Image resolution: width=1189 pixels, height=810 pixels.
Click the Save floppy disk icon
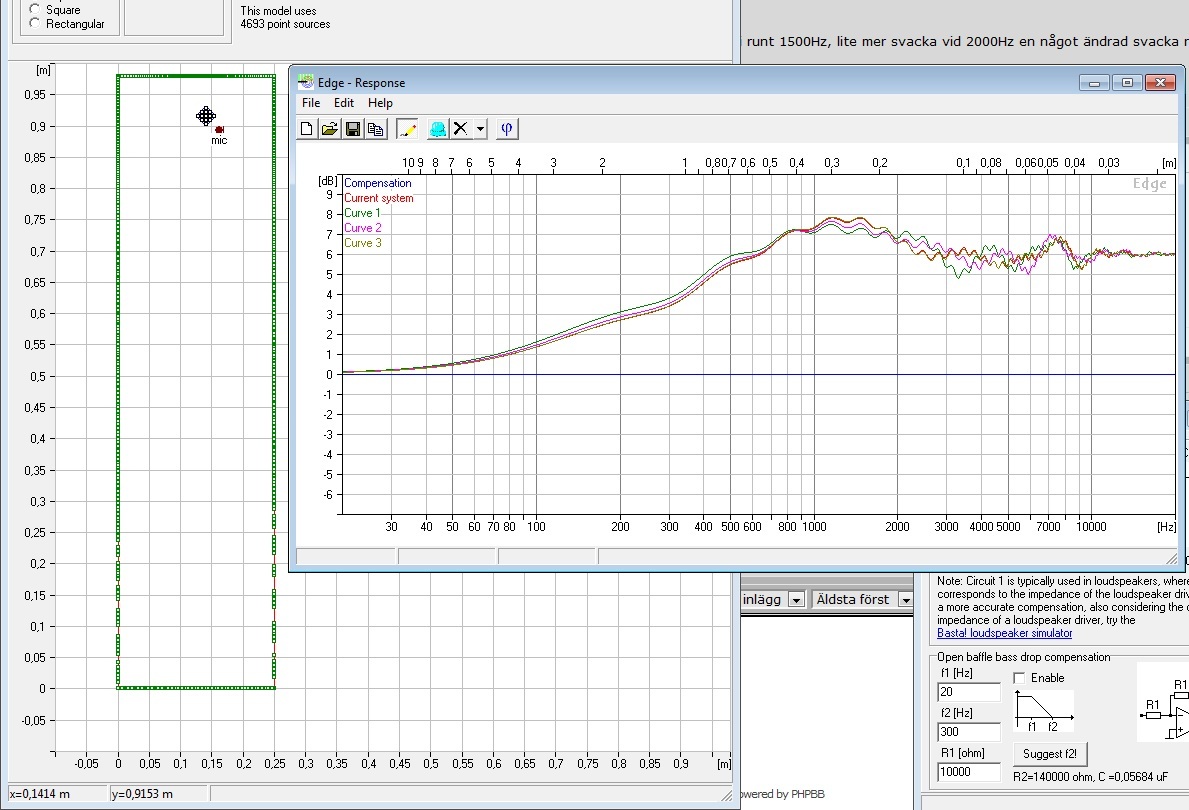352,129
